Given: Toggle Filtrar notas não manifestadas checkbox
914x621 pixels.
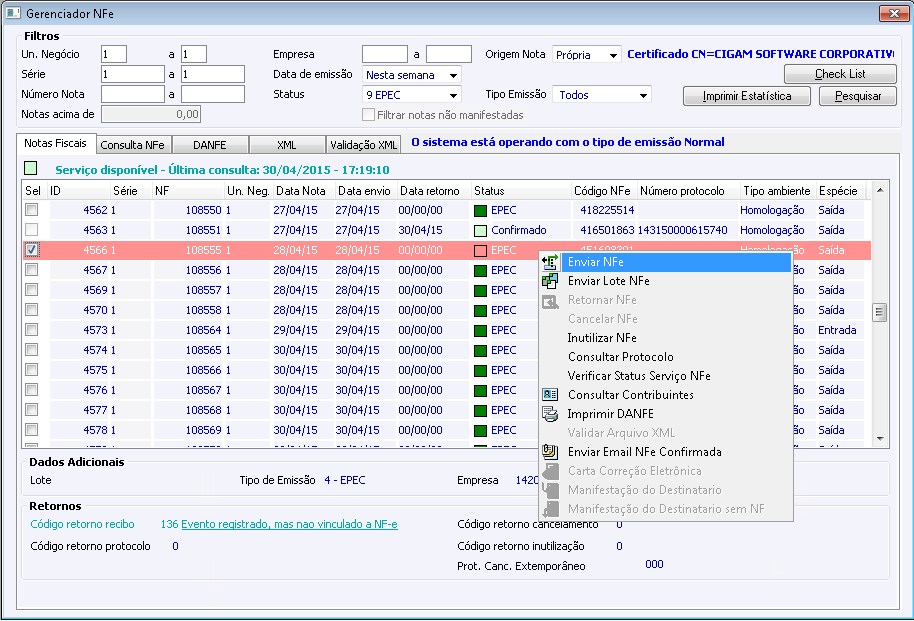Looking at the screenshot, I should (368, 115).
